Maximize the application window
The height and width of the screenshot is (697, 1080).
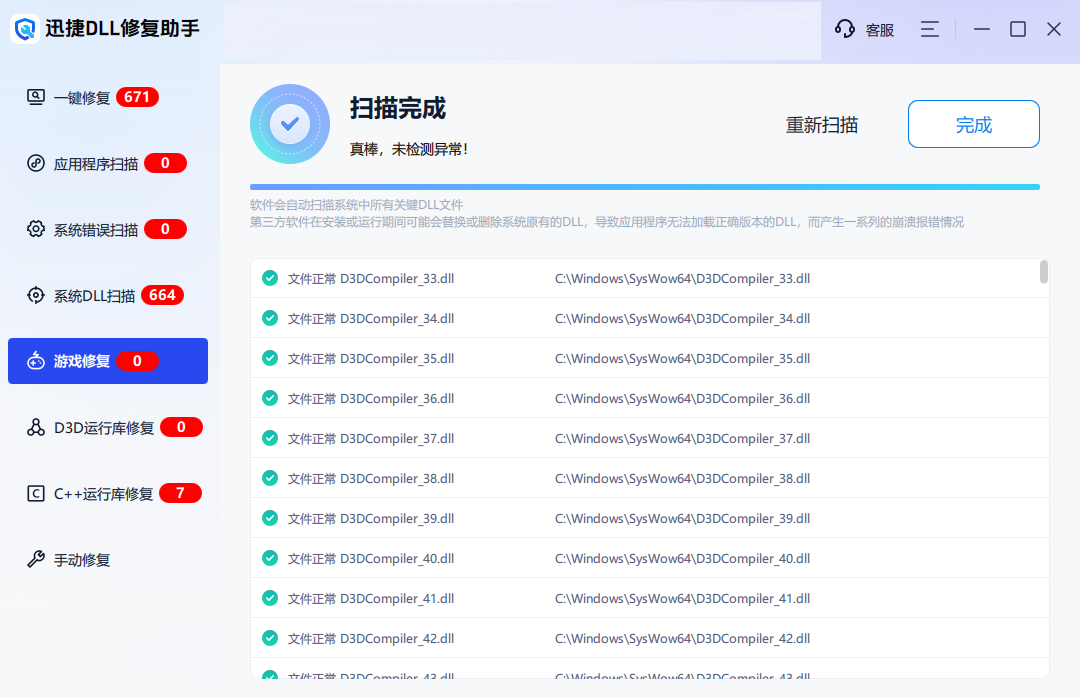pyautogui.click(x=1018, y=29)
